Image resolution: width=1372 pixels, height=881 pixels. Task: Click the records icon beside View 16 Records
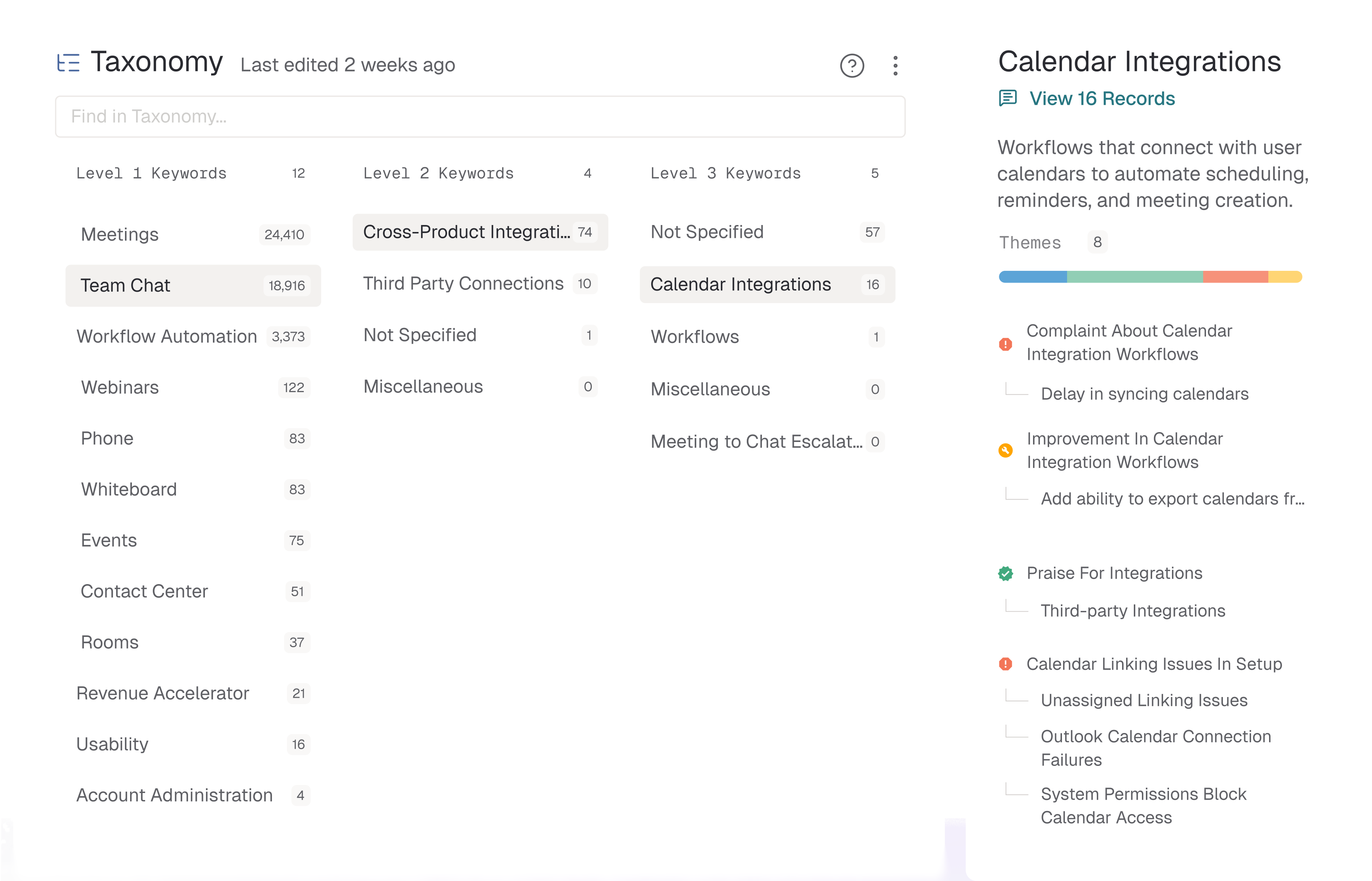tap(1008, 98)
